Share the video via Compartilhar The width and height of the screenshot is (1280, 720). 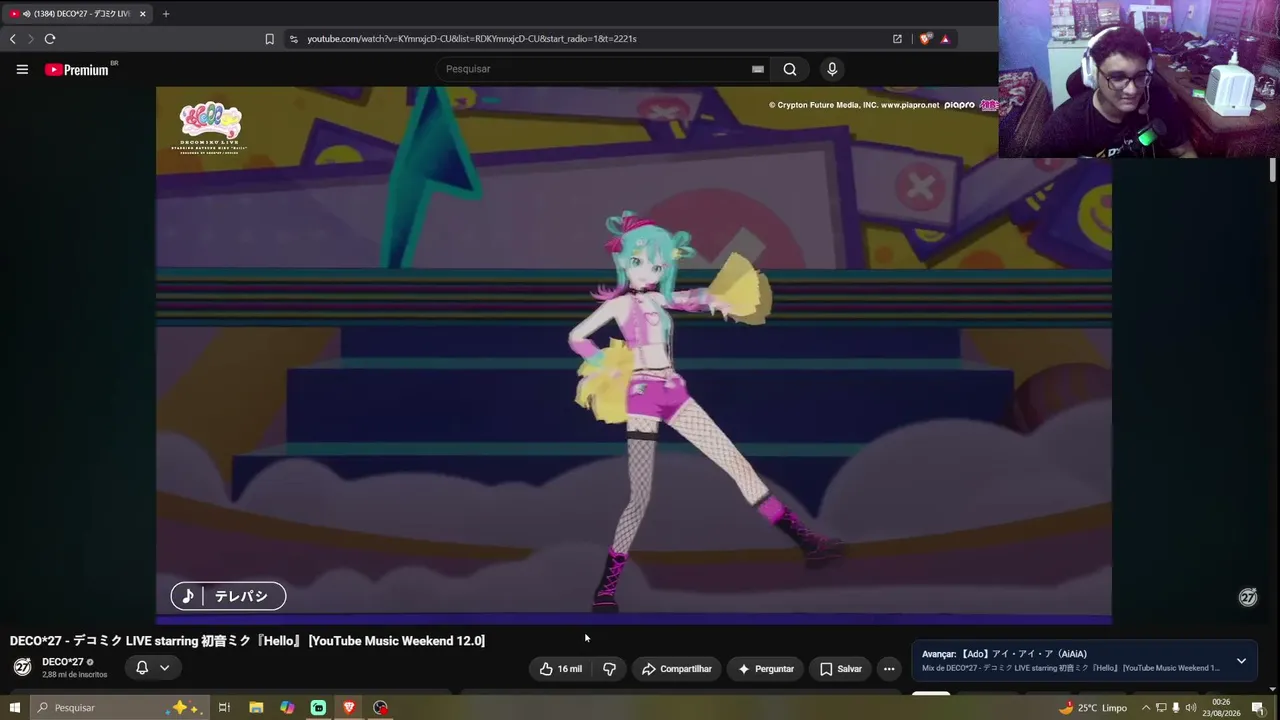[677, 669]
